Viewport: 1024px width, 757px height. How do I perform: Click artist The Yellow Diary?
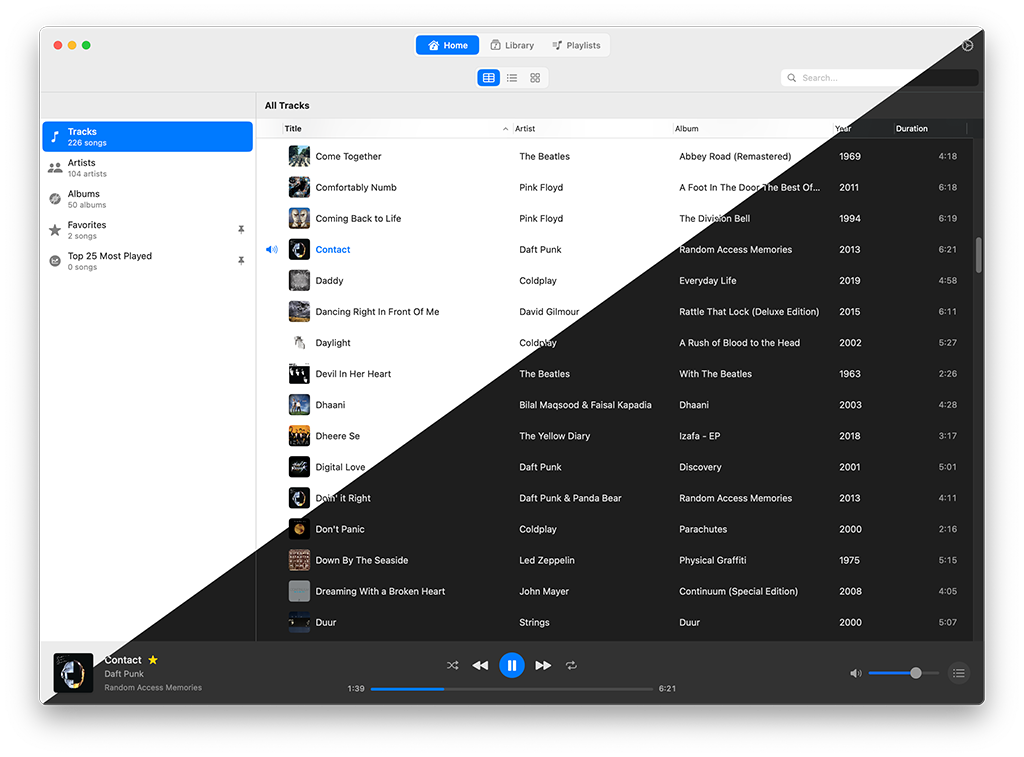554,436
